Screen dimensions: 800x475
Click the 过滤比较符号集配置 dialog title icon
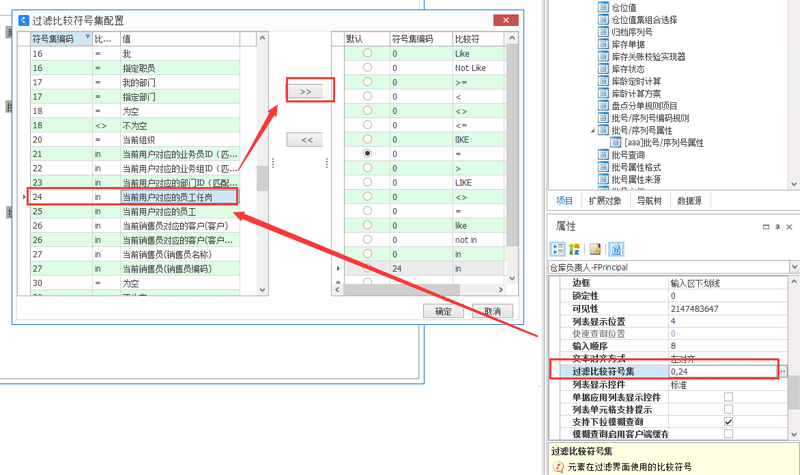click(23, 20)
